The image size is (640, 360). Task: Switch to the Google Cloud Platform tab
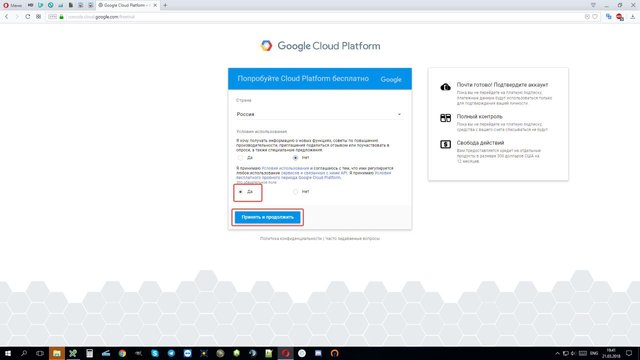click(124, 5)
